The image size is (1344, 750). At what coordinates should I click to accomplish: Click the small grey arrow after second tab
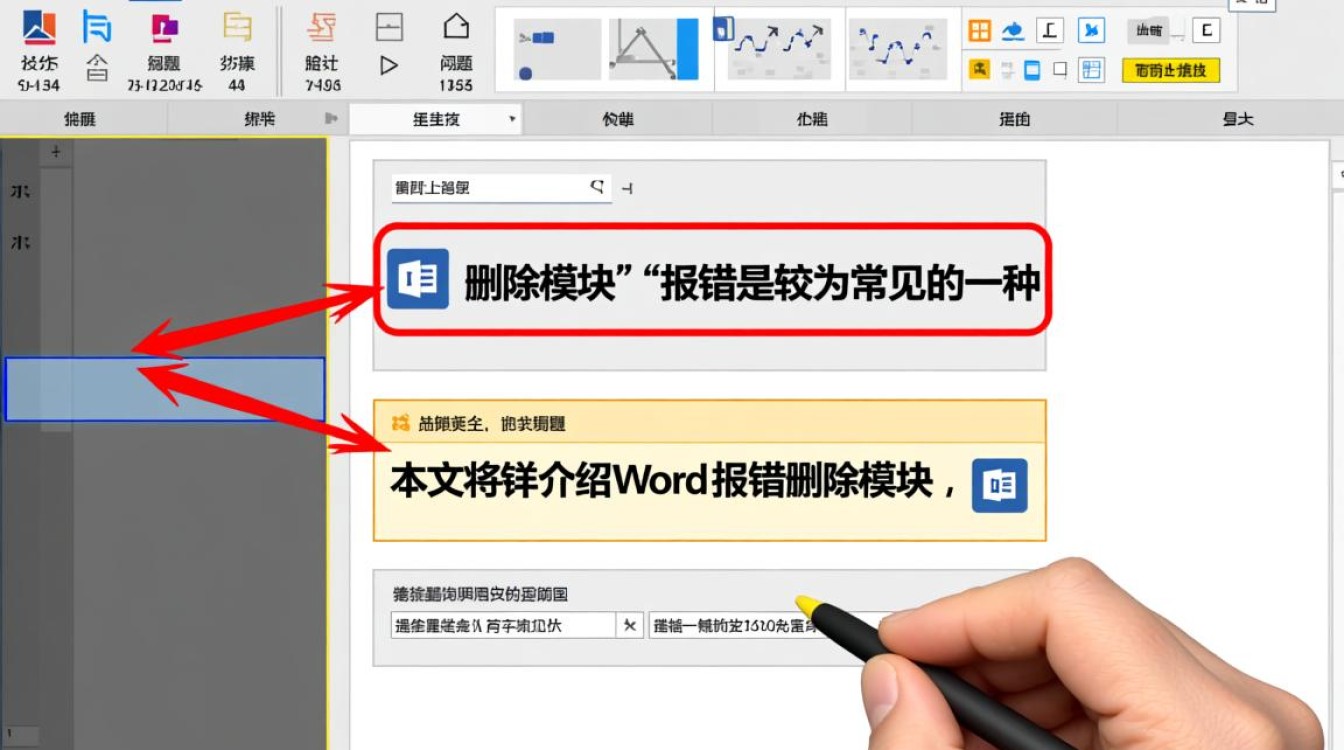(x=332, y=119)
